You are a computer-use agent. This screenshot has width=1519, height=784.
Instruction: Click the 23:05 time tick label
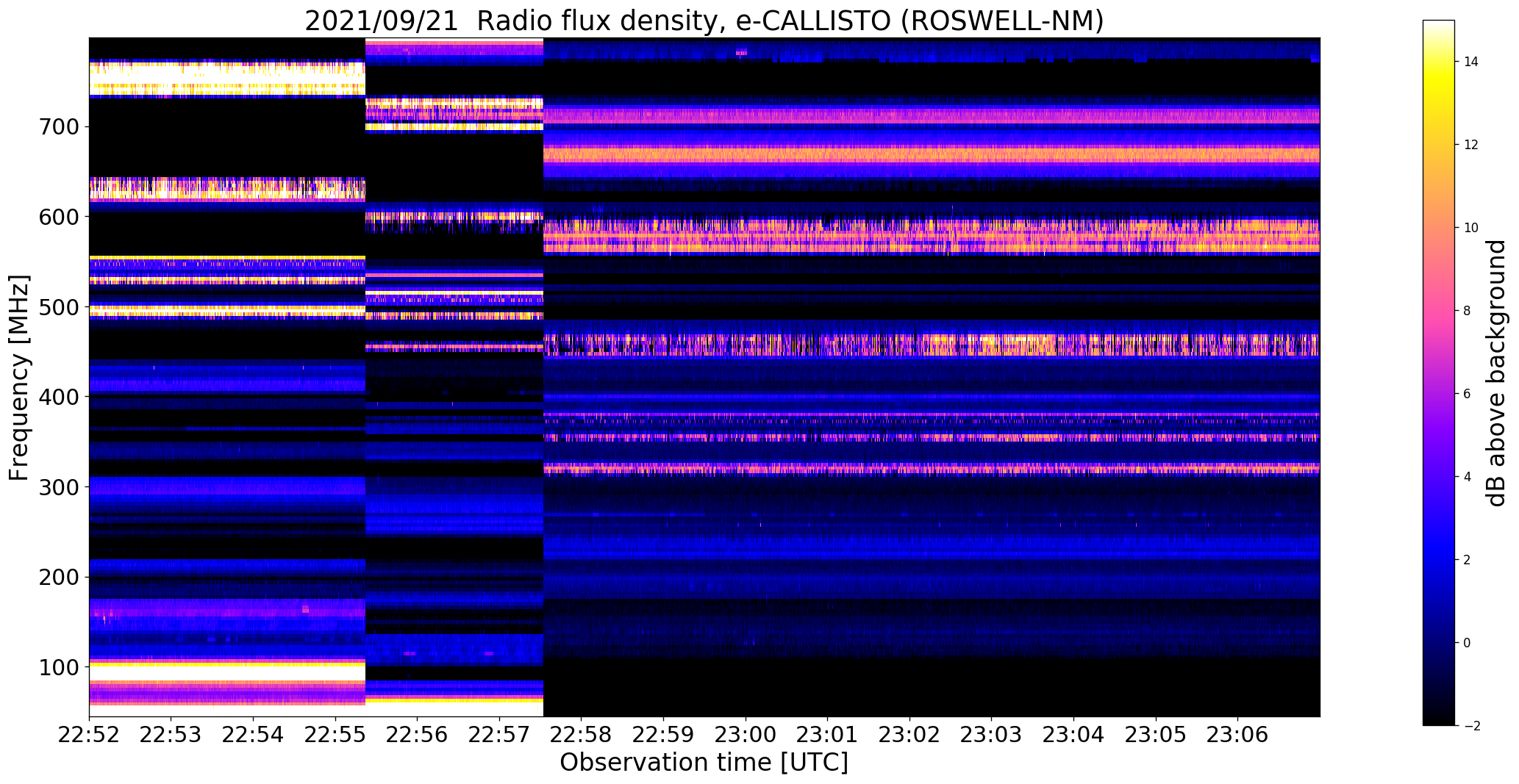tap(1156, 734)
